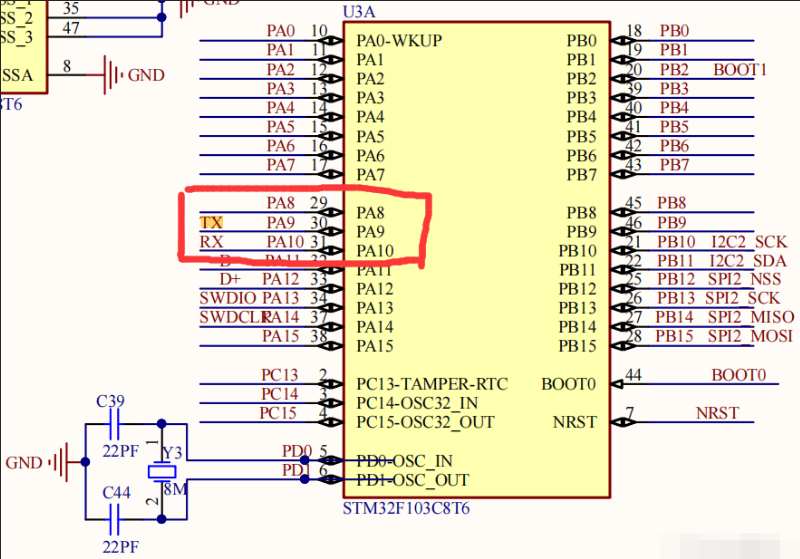
Task: Click the PA15 net label on pin 38
Action: [x=281, y=336]
